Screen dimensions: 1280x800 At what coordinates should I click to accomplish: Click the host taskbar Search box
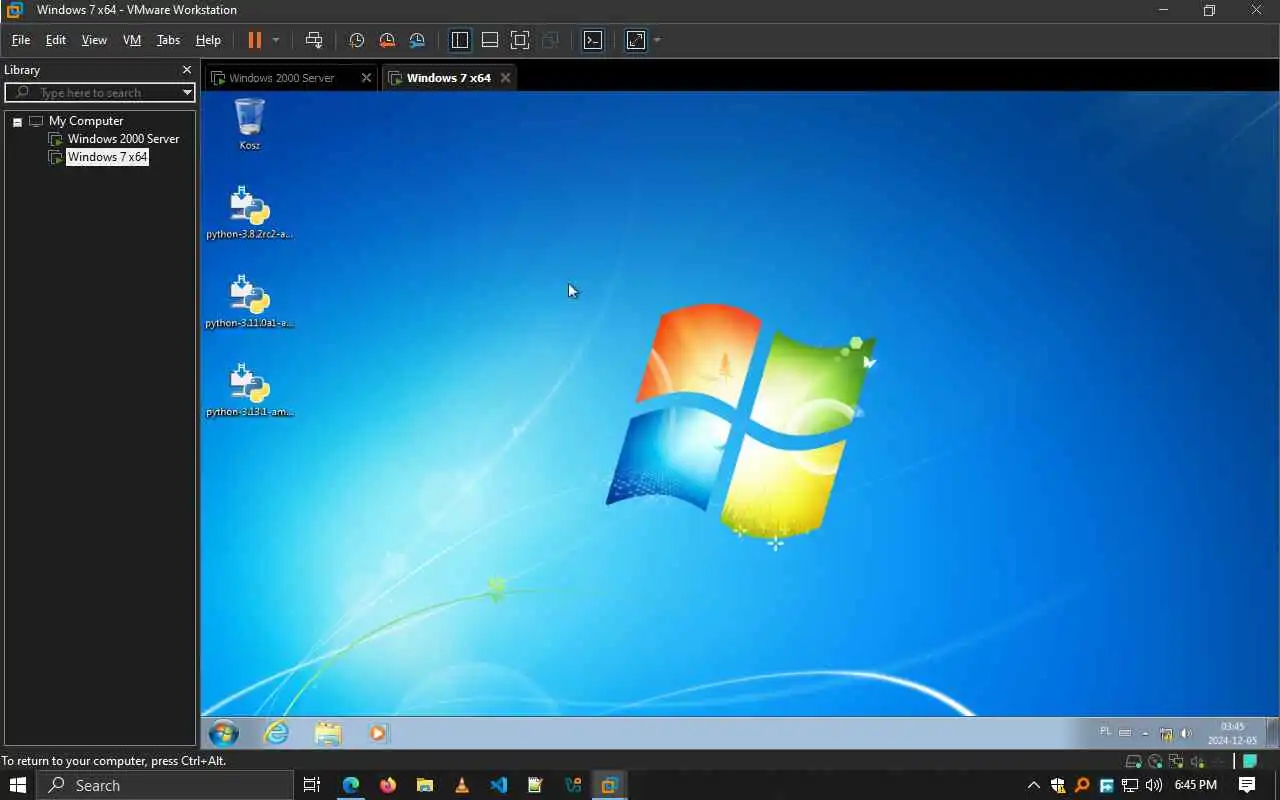(165, 785)
